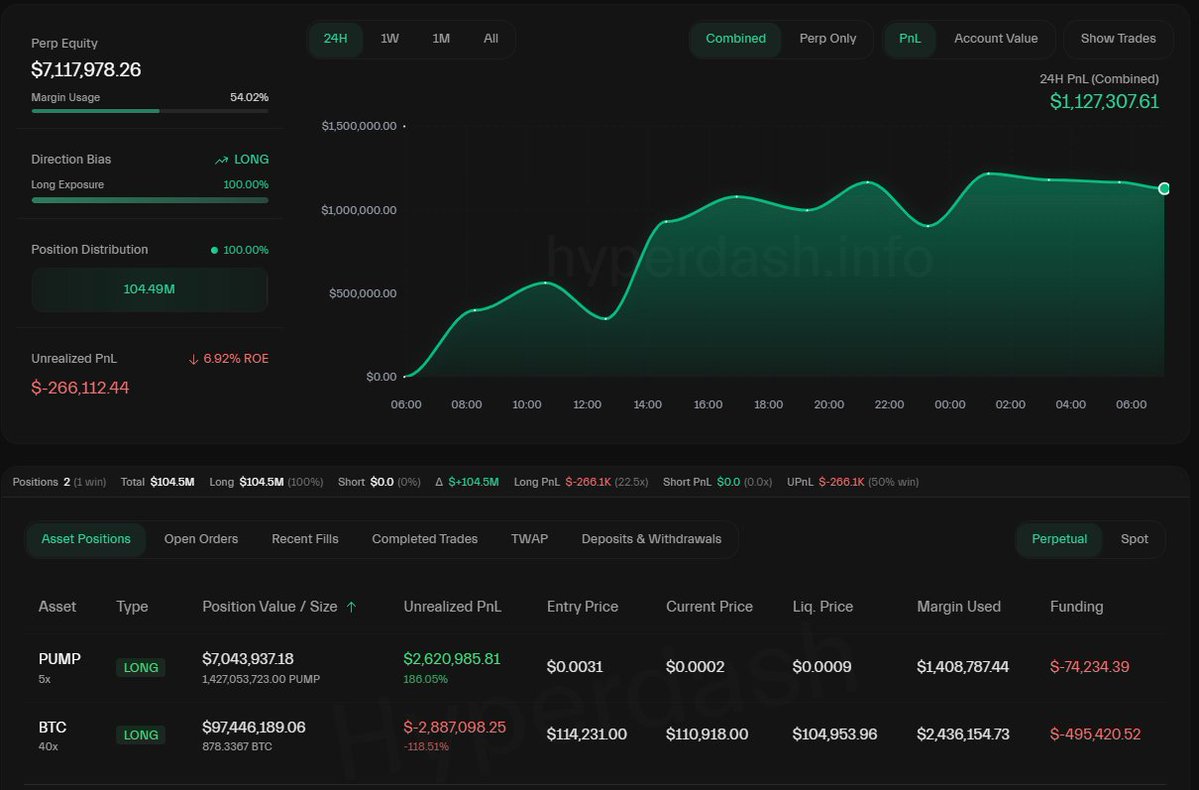
Task: Click the PUMP row LONG badge
Action: (141, 668)
